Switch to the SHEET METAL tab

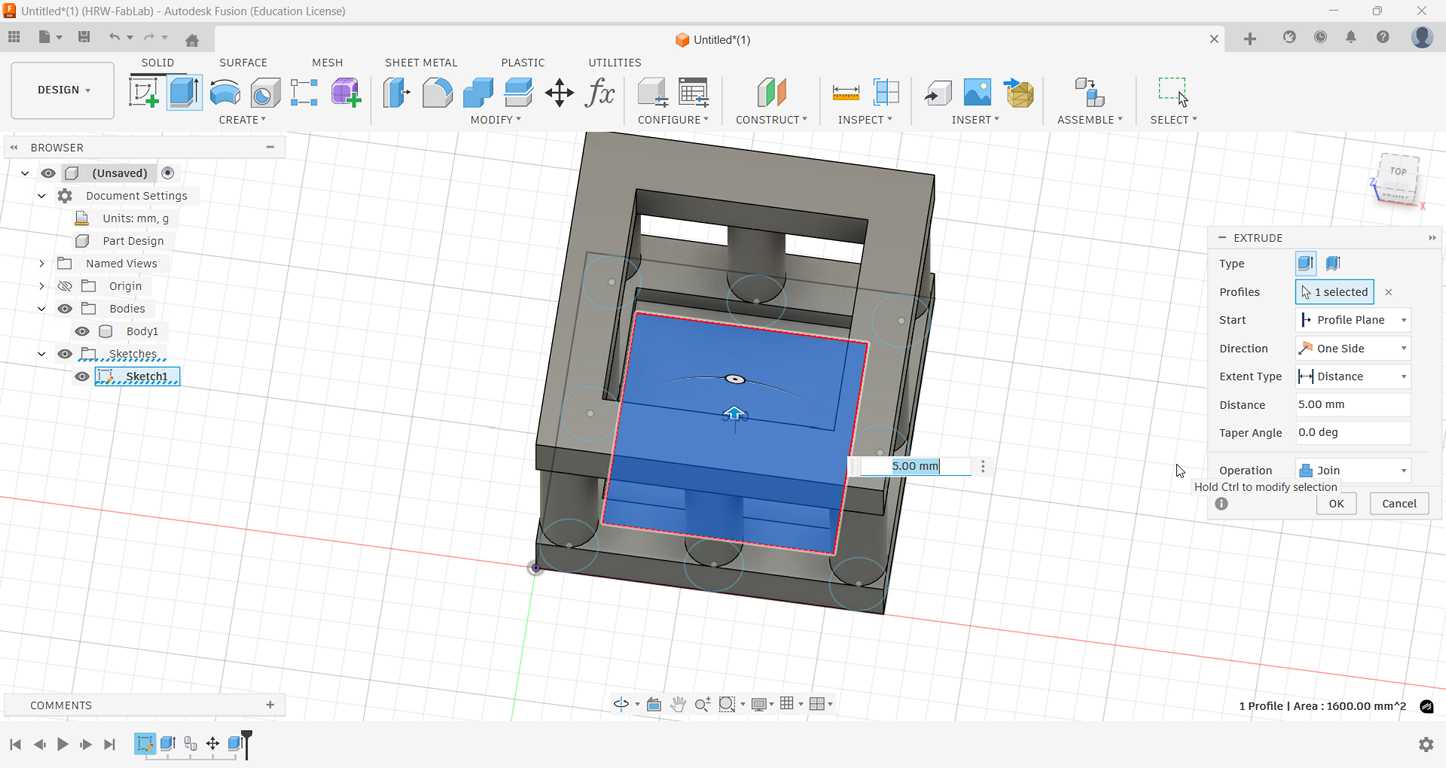pyautogui.click(x=421, y=62)
